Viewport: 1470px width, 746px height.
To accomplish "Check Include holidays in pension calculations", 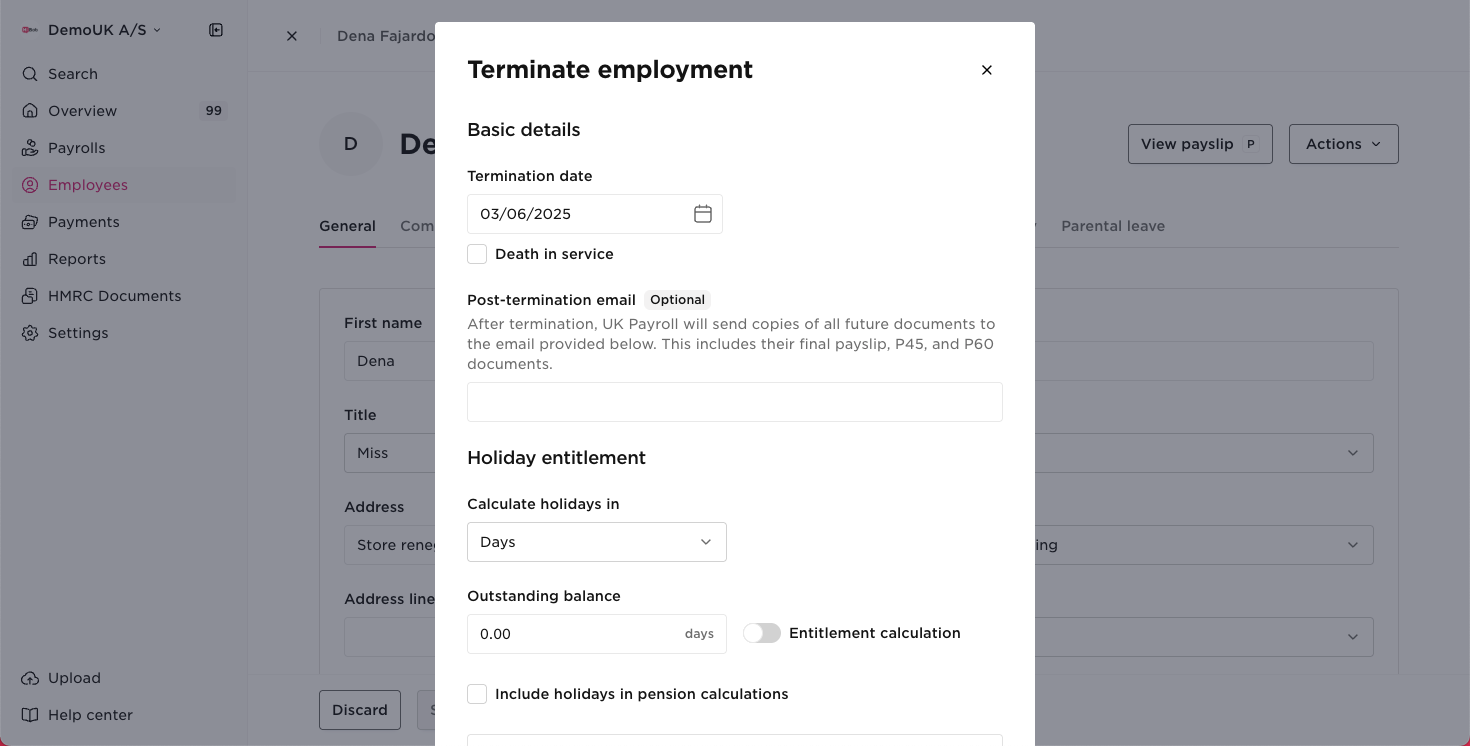I will coord(477,693).
